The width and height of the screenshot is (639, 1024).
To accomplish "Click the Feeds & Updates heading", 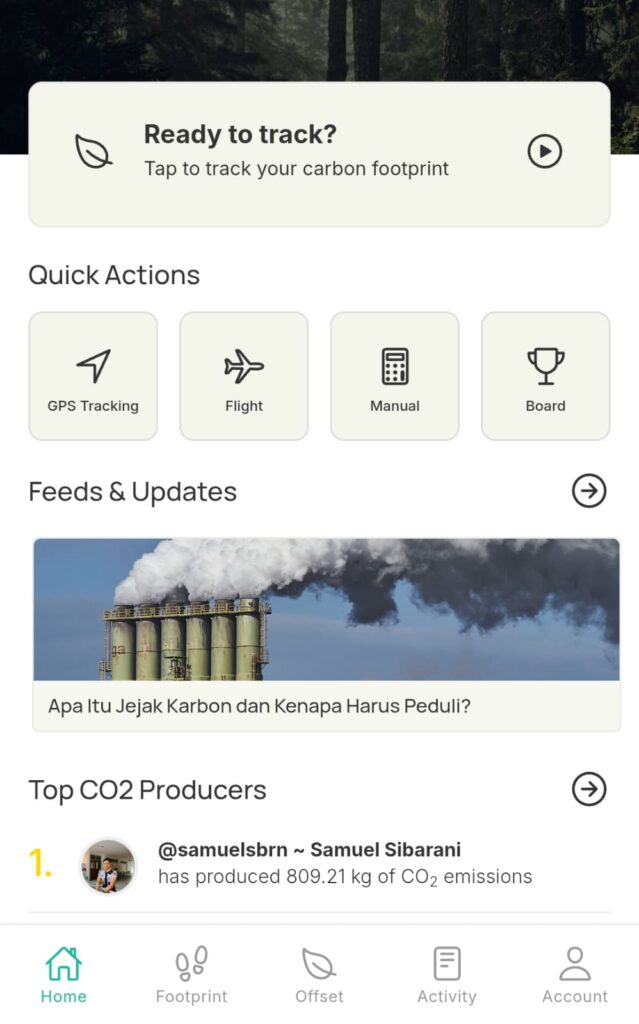I will click(132, 492).
